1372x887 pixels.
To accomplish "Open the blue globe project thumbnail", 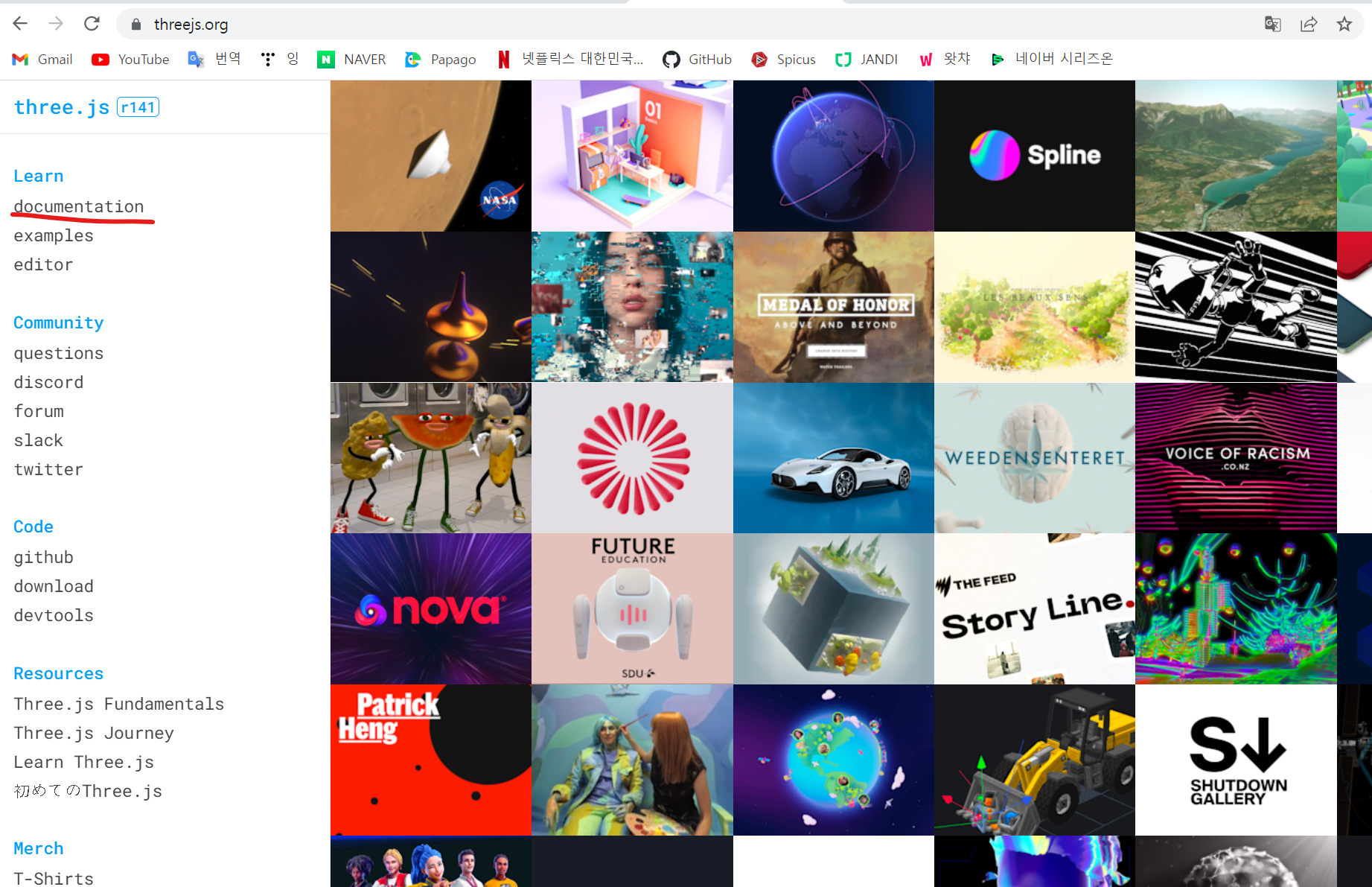I will [833, 156].
